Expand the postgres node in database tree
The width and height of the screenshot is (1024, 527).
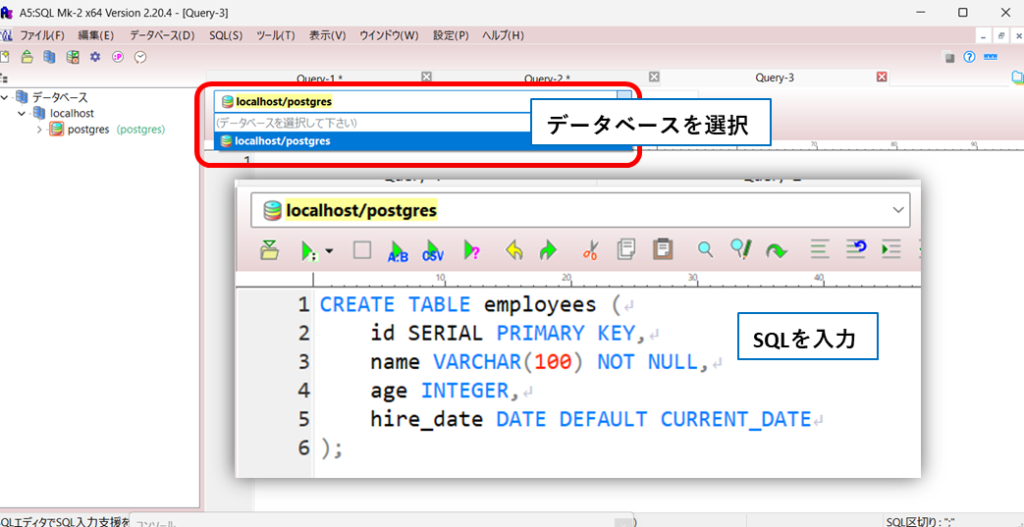click(x=40, y=129)
